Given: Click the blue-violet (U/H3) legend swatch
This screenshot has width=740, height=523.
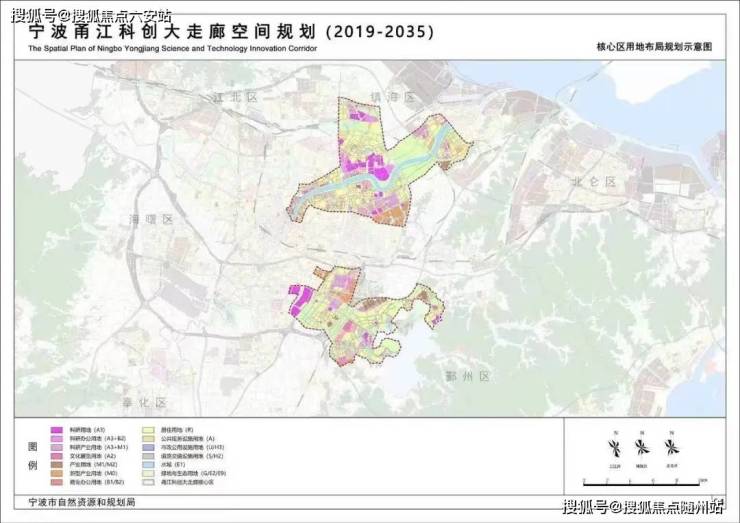Looking at the screenshot, I should [148, 447].
